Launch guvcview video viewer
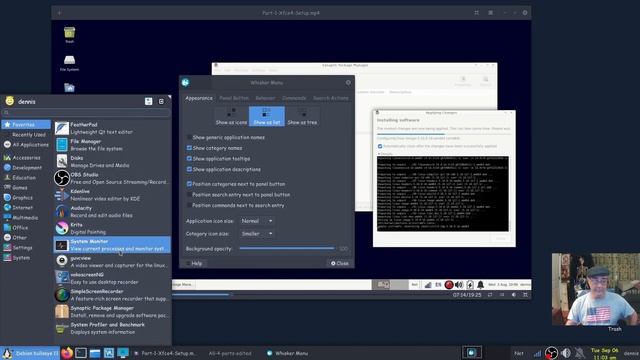 point(112,262)
